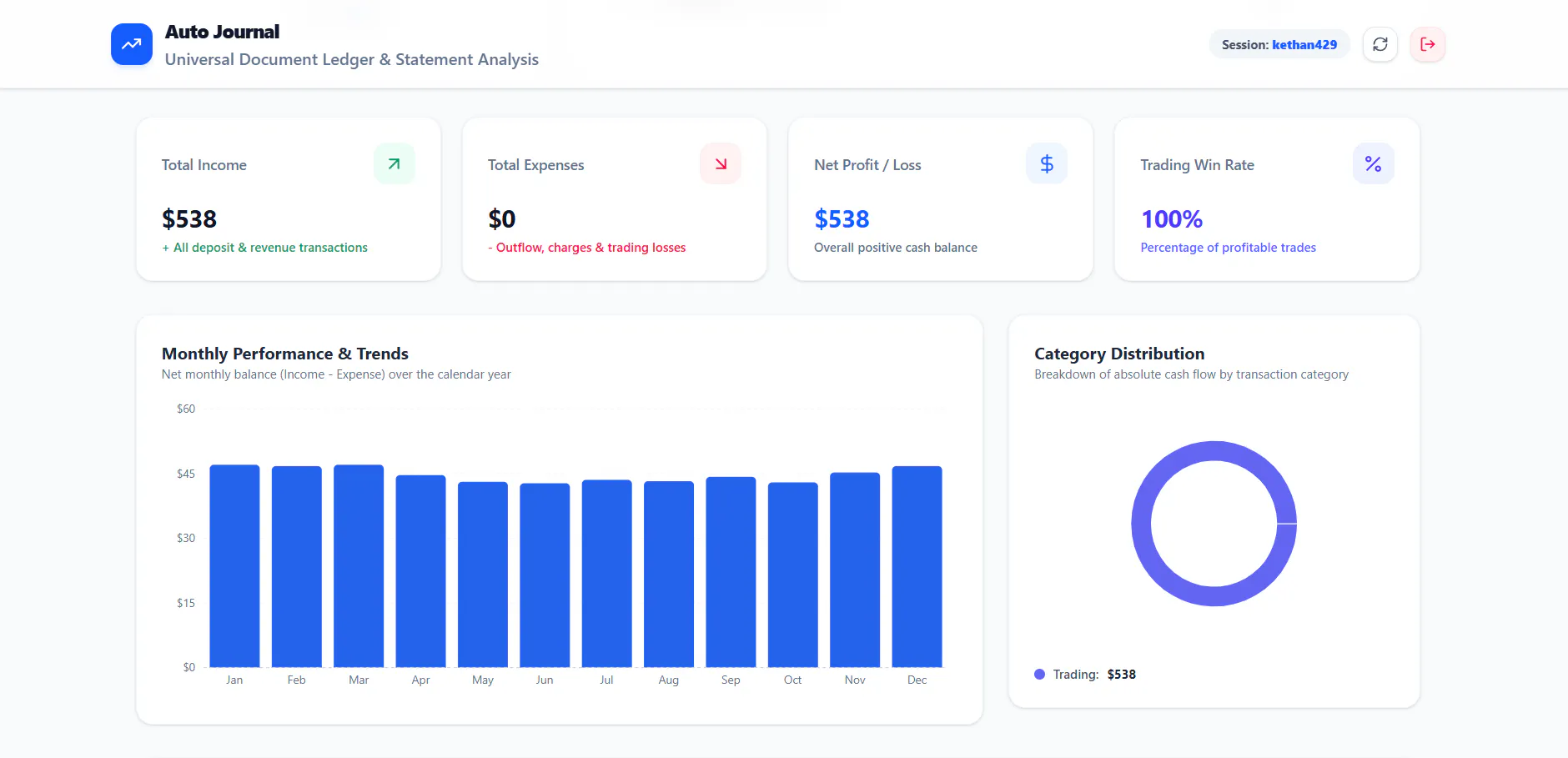Click the Apr bar in monthly chart
This screenshot has width=1568, height=758.
[421, 571]
